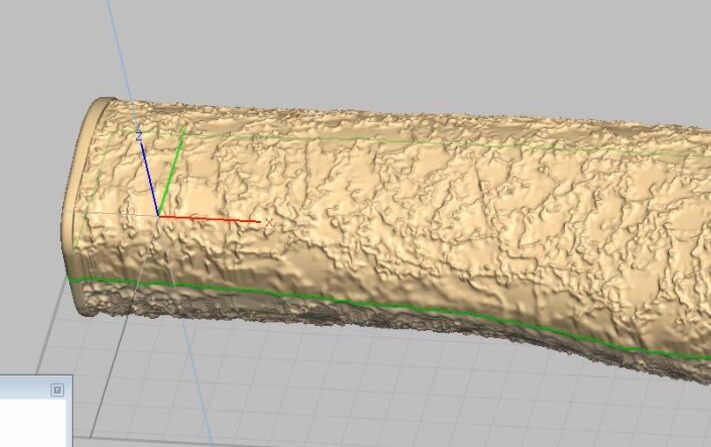Select the blue Z axis handle
Screen dimensions: 711x447
point(149,179)
